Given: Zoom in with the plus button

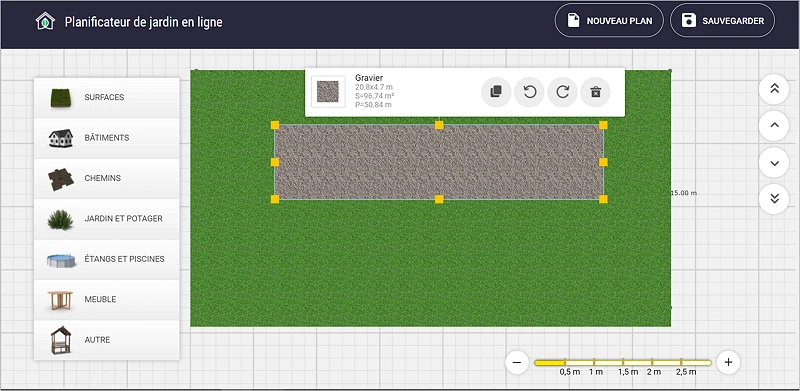Looking at the screenshot, I should [x=728, y=362].
